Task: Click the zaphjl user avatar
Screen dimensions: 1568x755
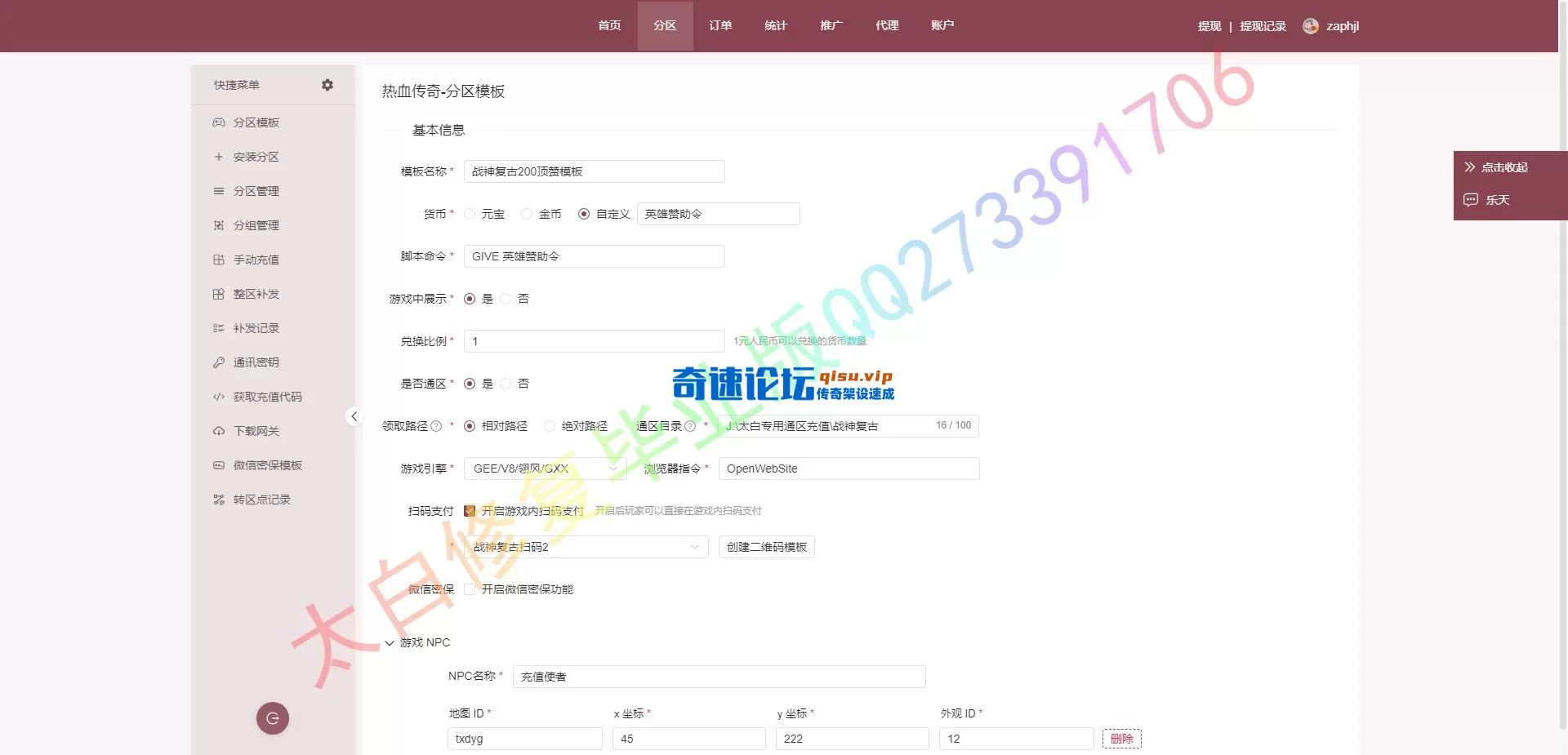Action: 1311,26
